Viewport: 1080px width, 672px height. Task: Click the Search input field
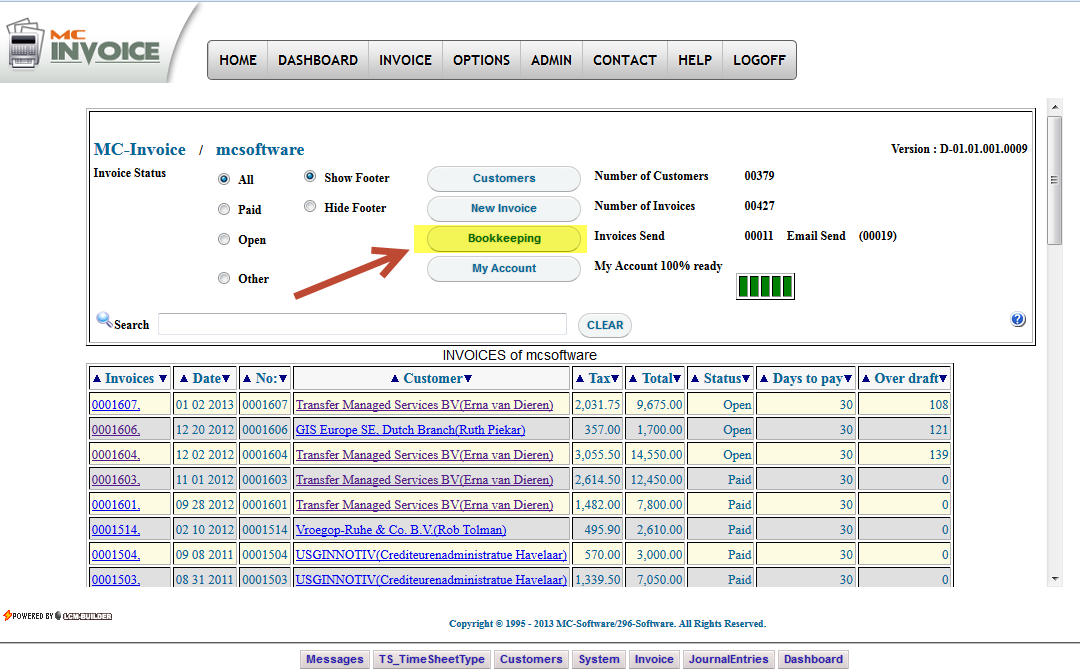(x=362, y=324)
